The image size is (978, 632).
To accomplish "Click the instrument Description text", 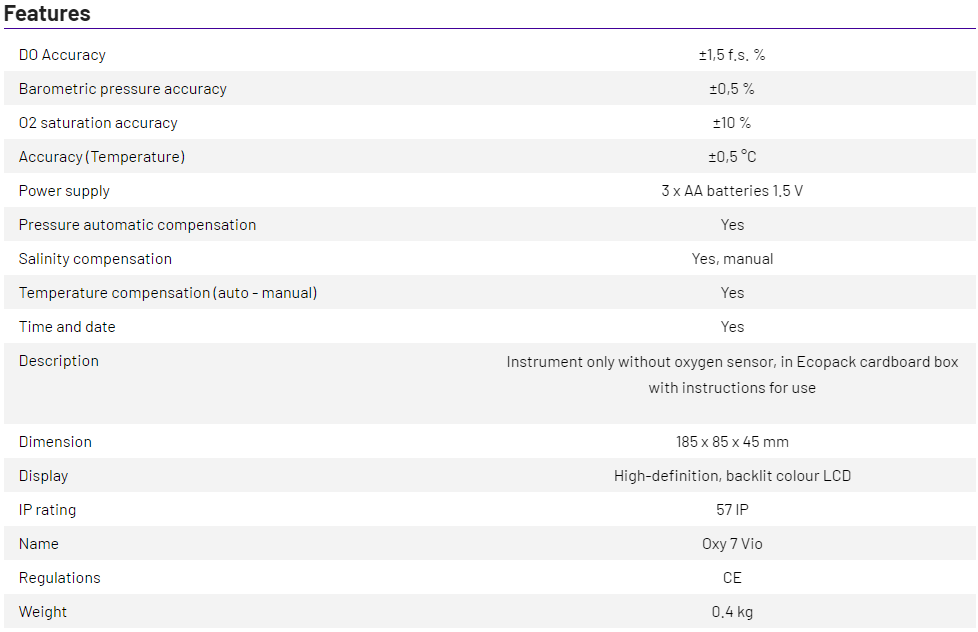I will tap(732, 374).
